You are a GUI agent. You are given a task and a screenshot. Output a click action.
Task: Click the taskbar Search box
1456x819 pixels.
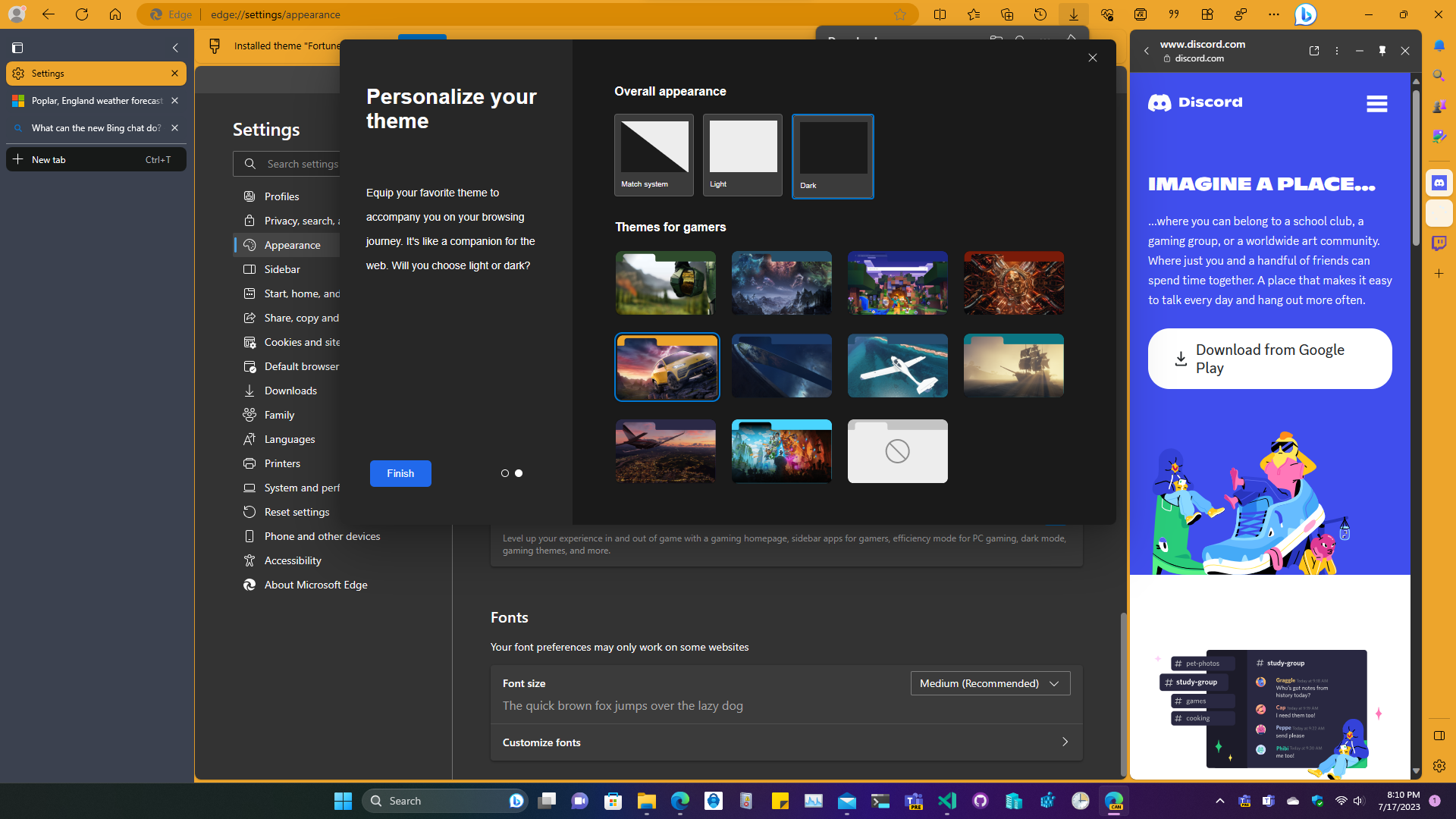click(445, 801)
